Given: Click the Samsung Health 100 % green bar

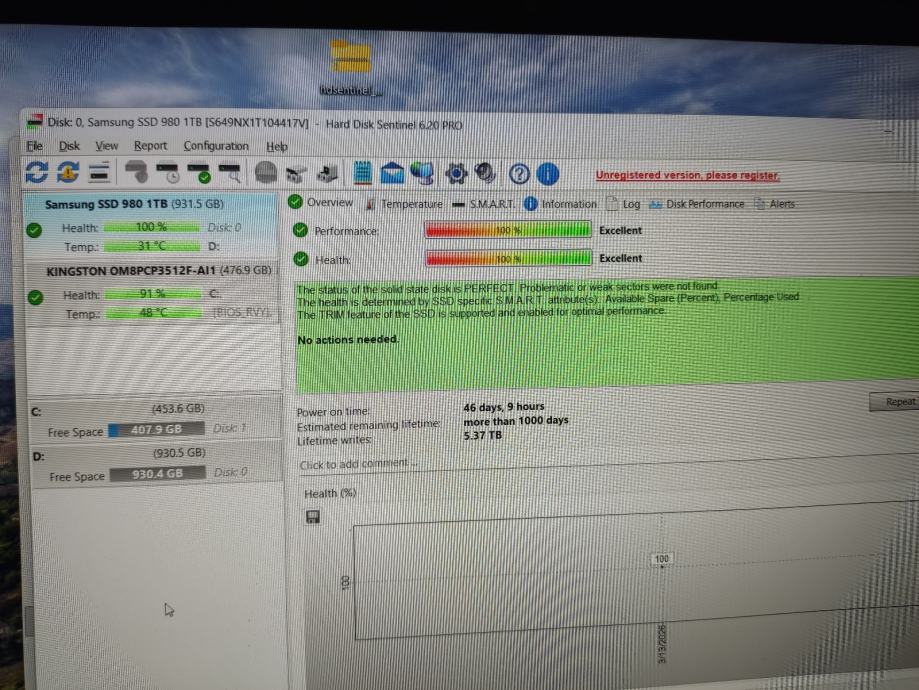Looking at the screenshot, I should 151,227.
